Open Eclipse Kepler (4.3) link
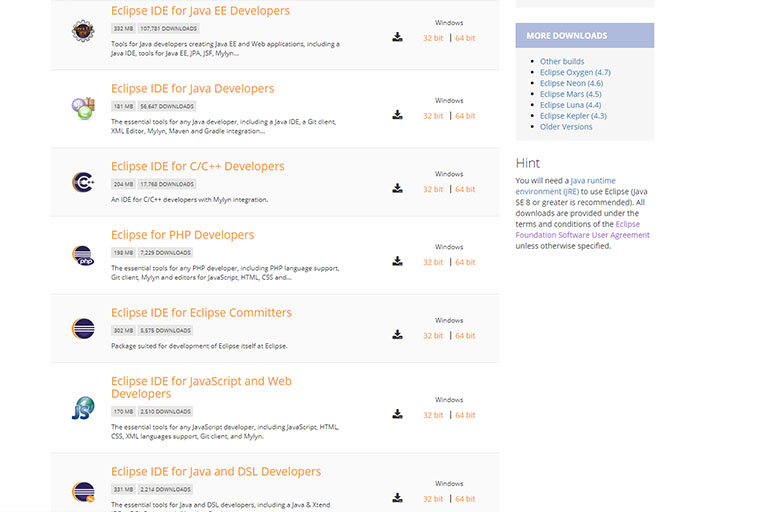768x512 pixels. coord(573,116)
